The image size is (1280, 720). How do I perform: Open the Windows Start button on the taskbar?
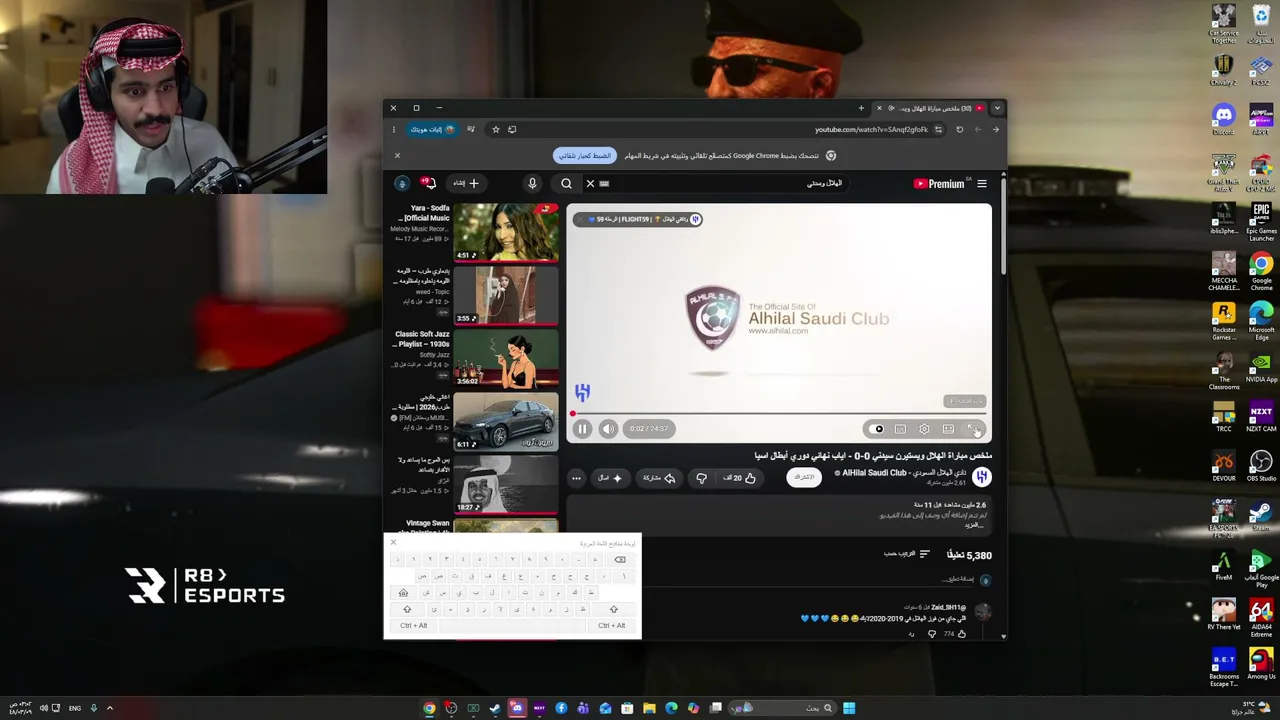pos(849,708)
